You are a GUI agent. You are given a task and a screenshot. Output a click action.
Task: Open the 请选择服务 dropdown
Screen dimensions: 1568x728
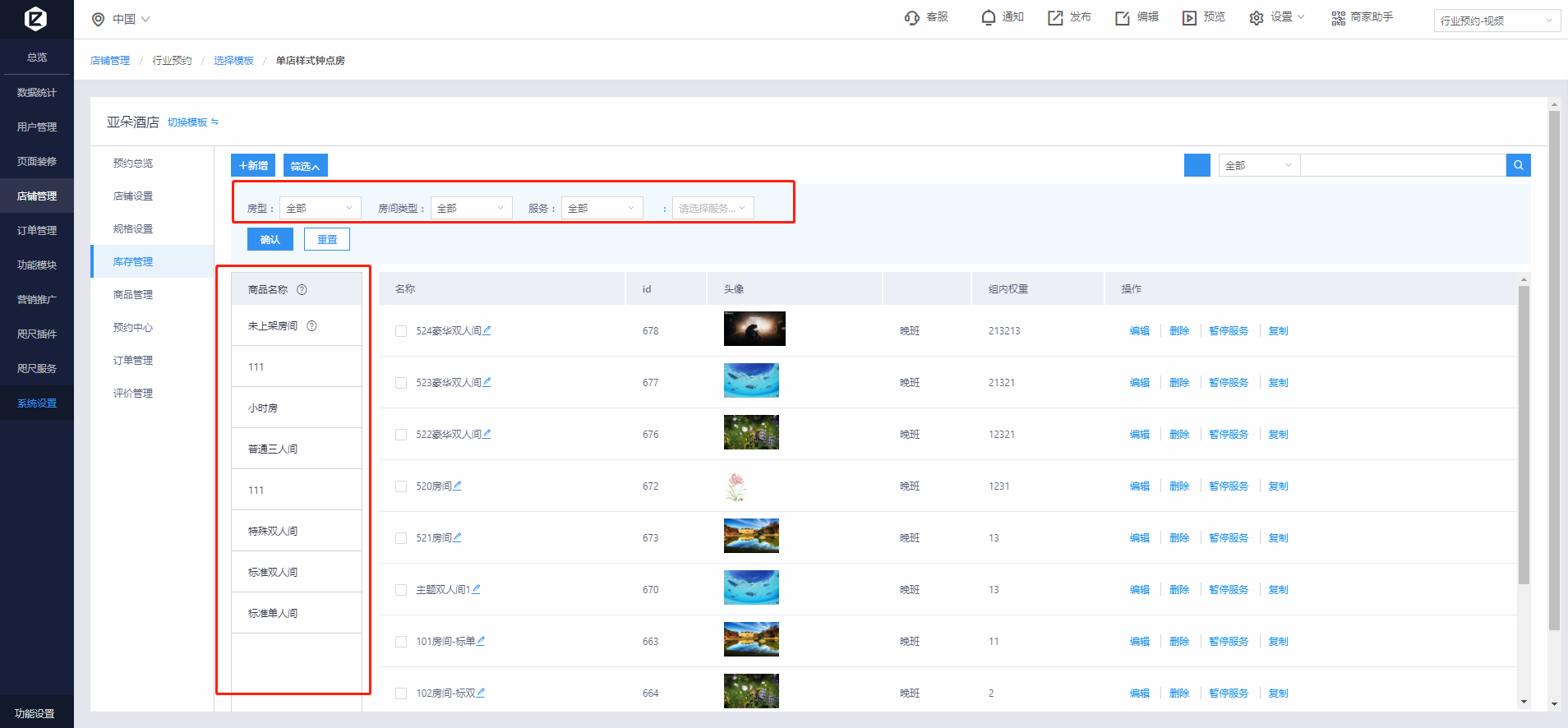(713, 208)
